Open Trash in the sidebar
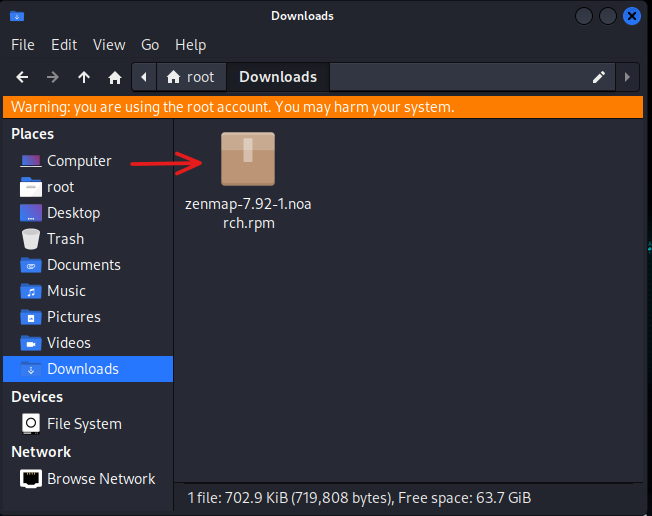The height and width of the screenshot is (516, 652). click(88, 239)
